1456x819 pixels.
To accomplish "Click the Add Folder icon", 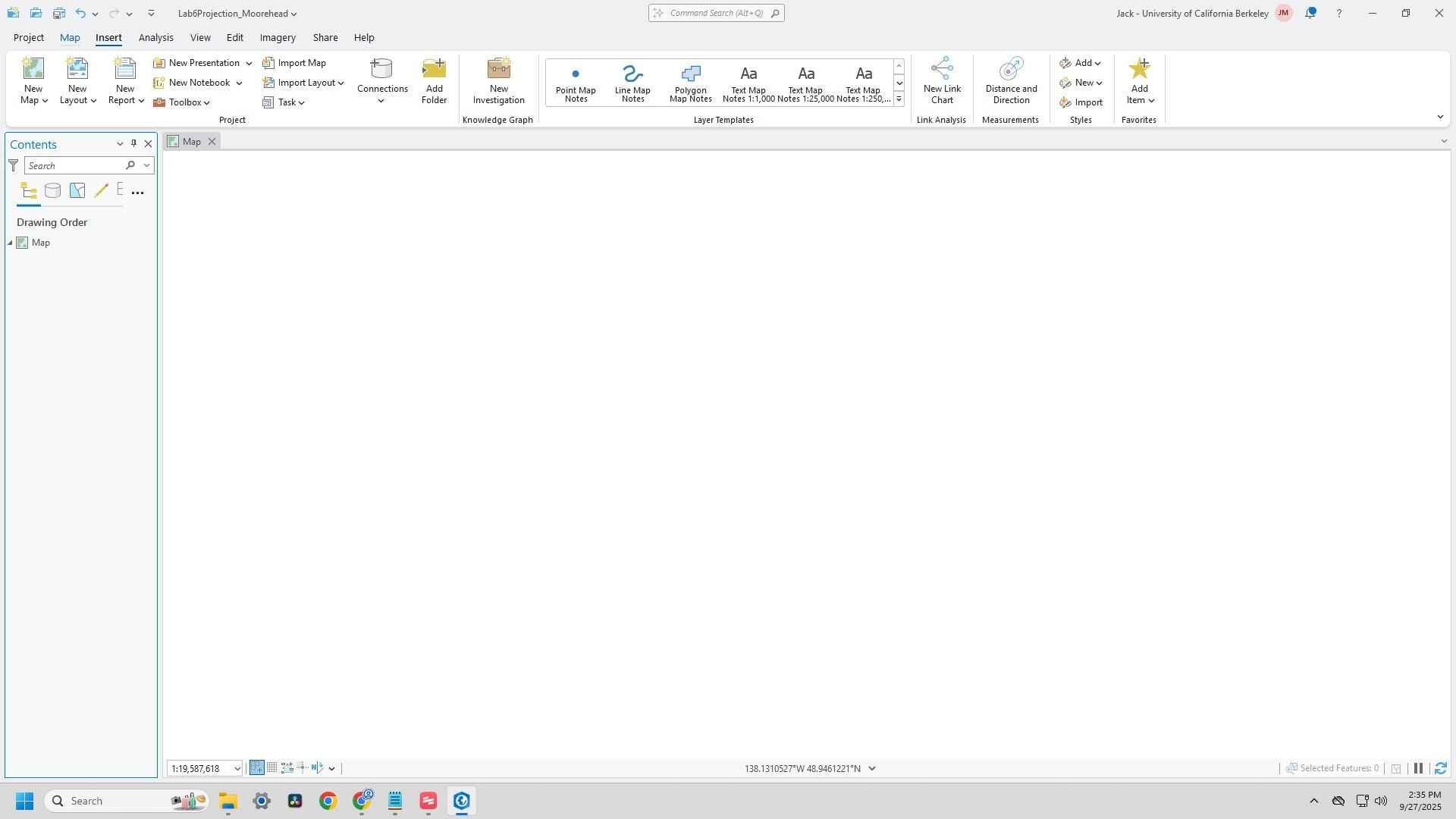I will click(x=434, y=70).
